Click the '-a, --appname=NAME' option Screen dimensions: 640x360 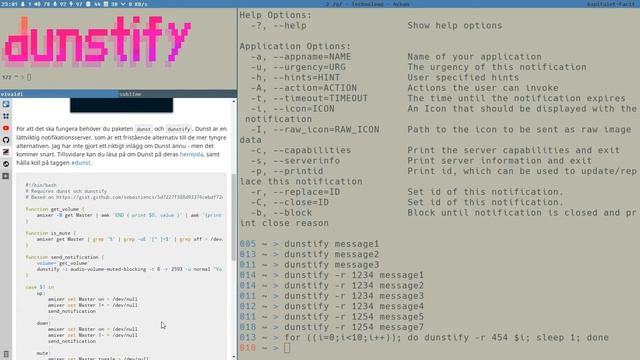point(301,57)
